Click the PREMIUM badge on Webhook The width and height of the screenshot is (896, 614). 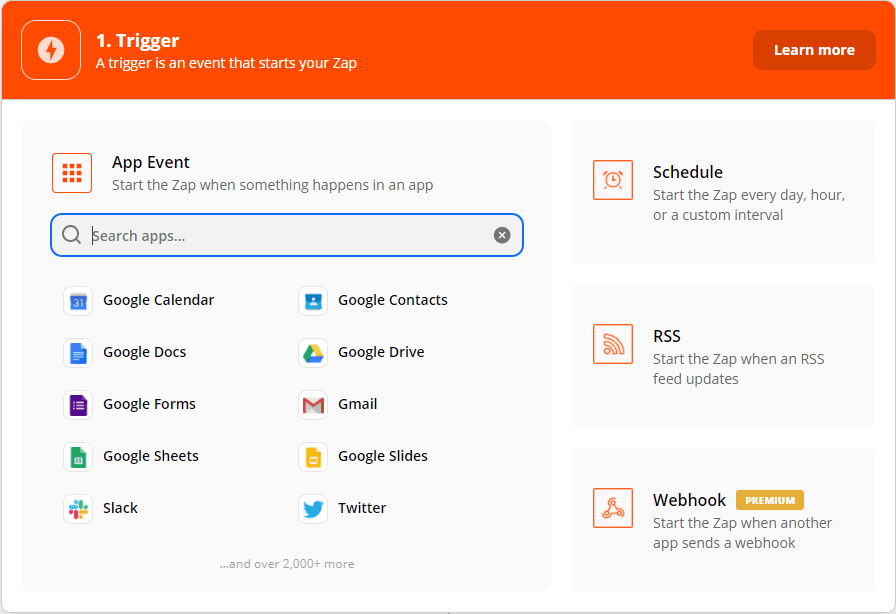coord(770,499)
